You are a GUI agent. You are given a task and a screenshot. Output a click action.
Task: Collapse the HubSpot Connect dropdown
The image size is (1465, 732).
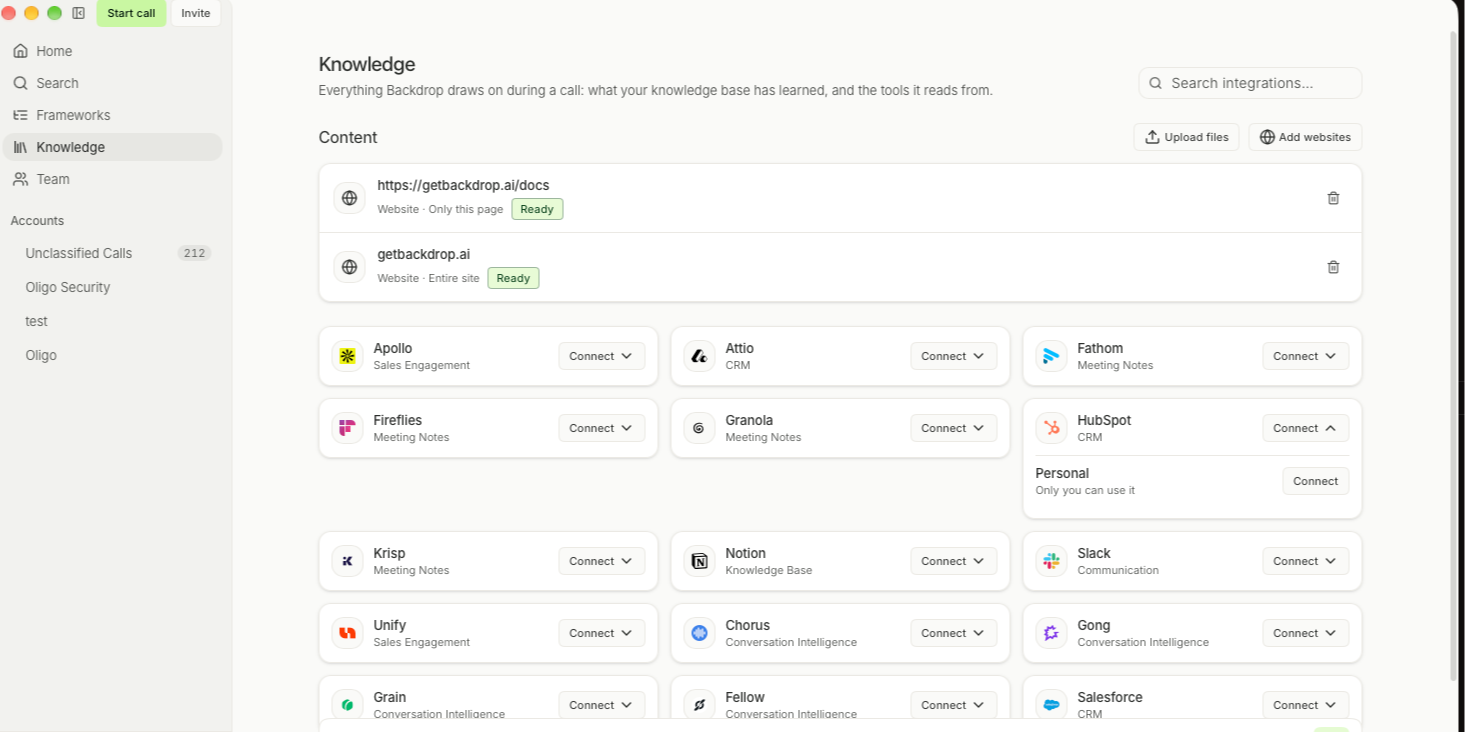(x=1305, y=428)
